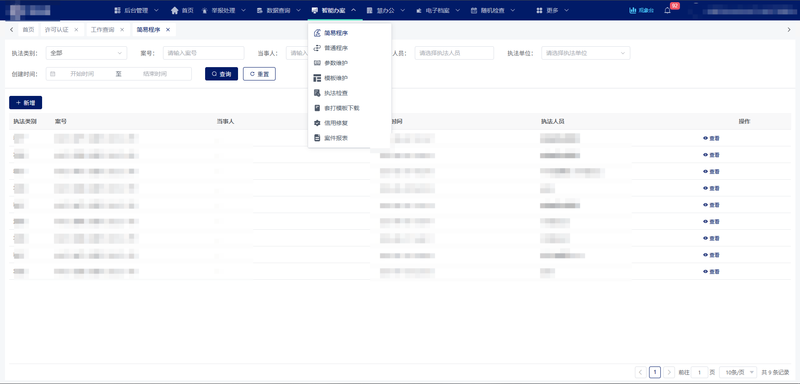Click the 案号 input field
The image size is (800, 384).
click(204, 53)
